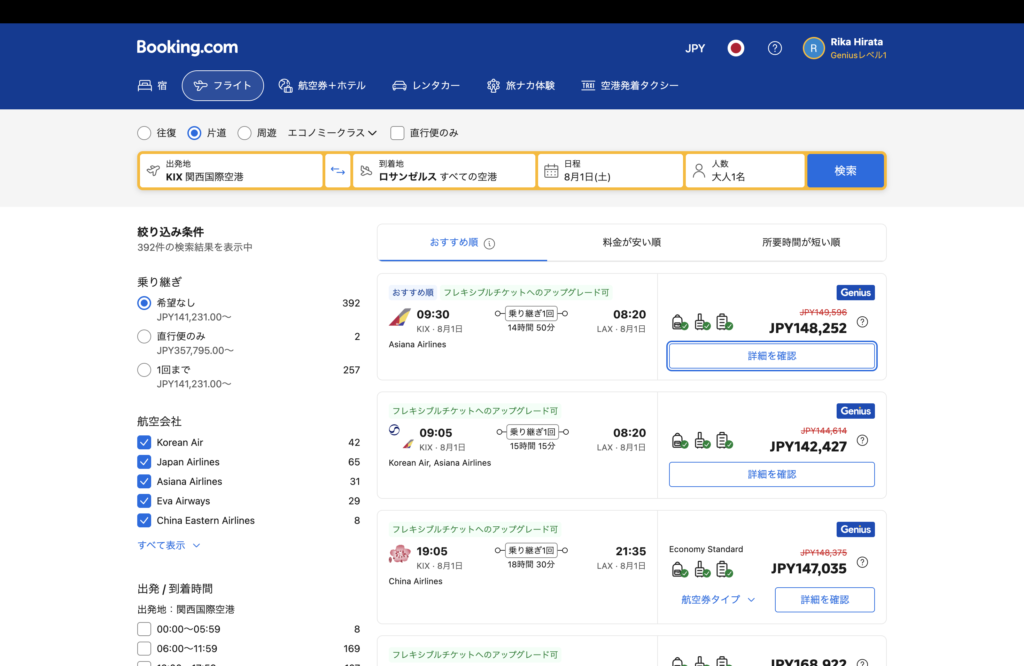The image size is (1024, 666).
Task: Open the レンタカー navigation tab
Action: (x=426, y=86)
